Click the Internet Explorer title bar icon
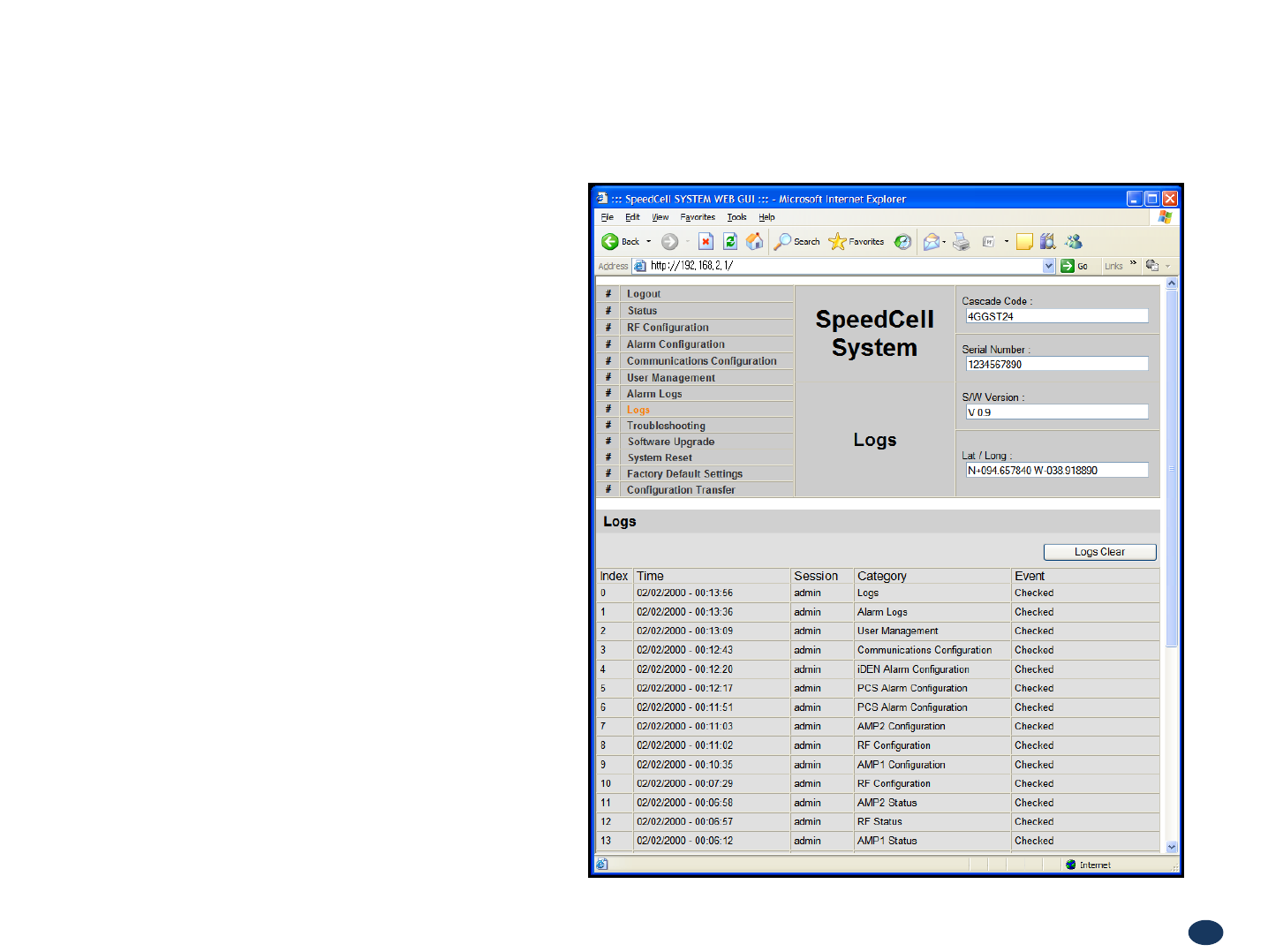 click(x=602, y=199)
